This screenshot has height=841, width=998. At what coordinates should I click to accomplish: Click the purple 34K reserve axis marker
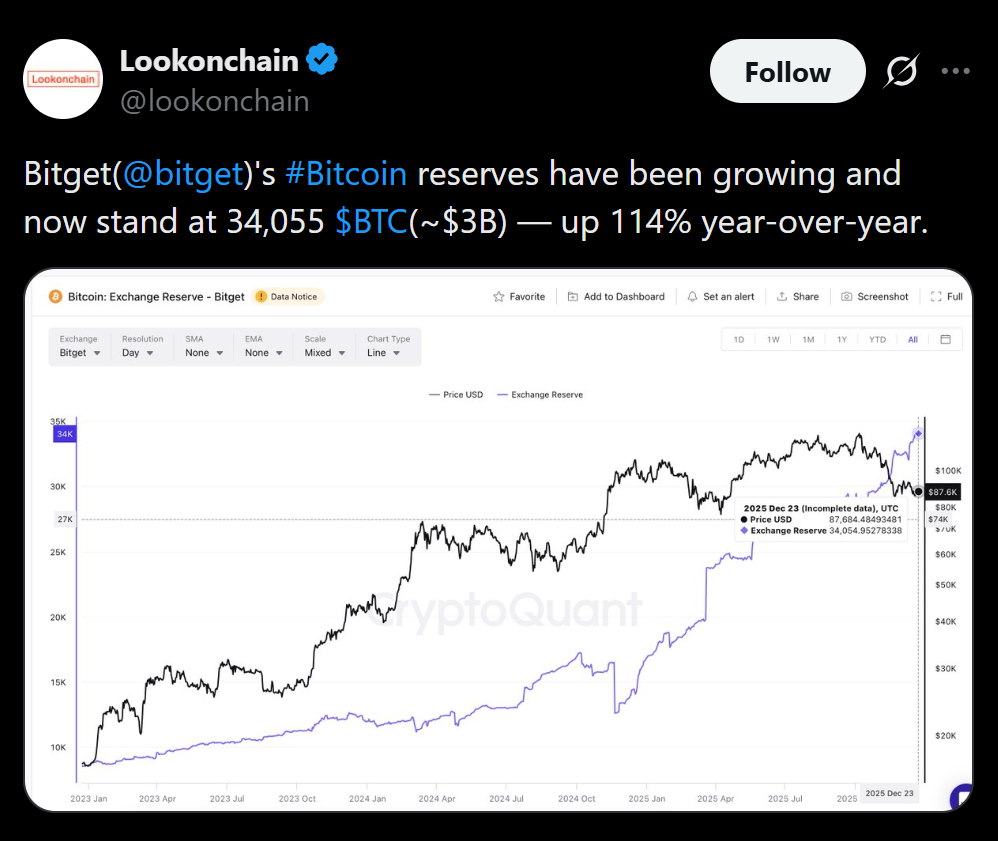pyautogui.click(x=65, y=434)
